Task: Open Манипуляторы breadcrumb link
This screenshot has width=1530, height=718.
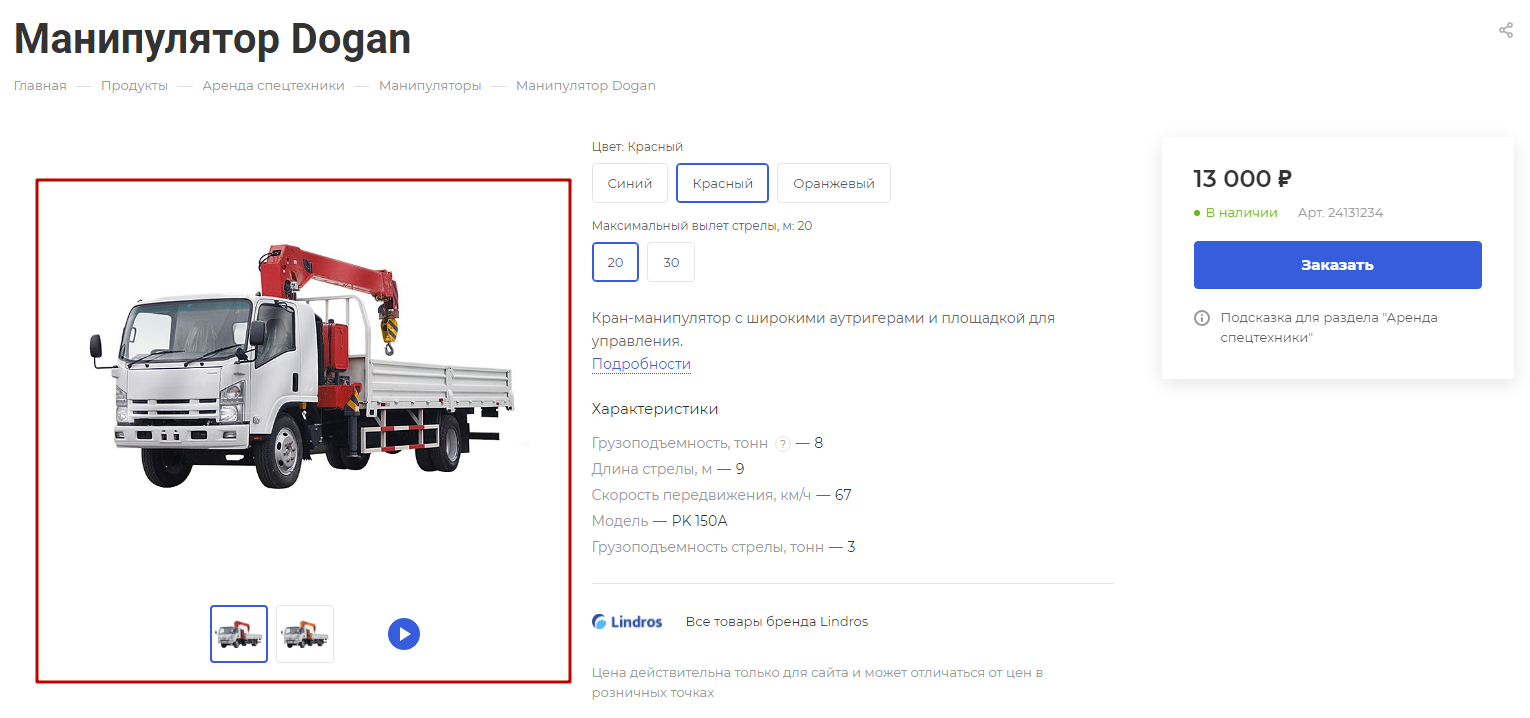Action: [430, 86]
